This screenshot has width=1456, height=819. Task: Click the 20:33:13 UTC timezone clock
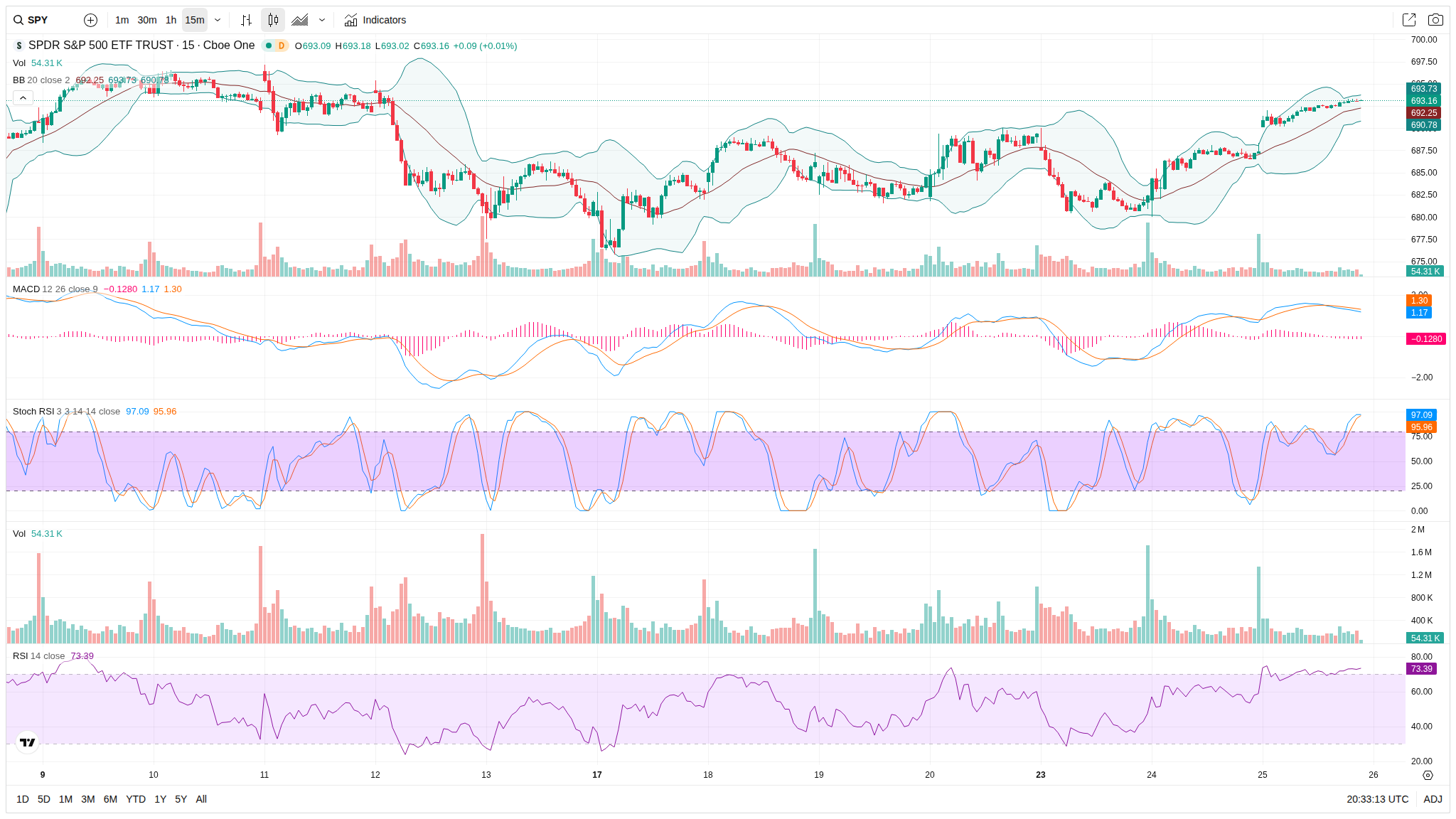[x=1377, y=799]
